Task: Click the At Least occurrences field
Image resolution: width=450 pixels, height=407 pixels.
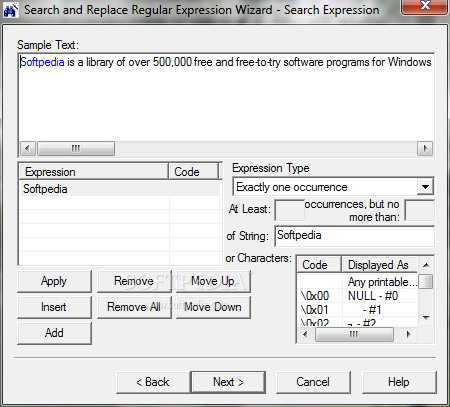Action: pos(289,210)
